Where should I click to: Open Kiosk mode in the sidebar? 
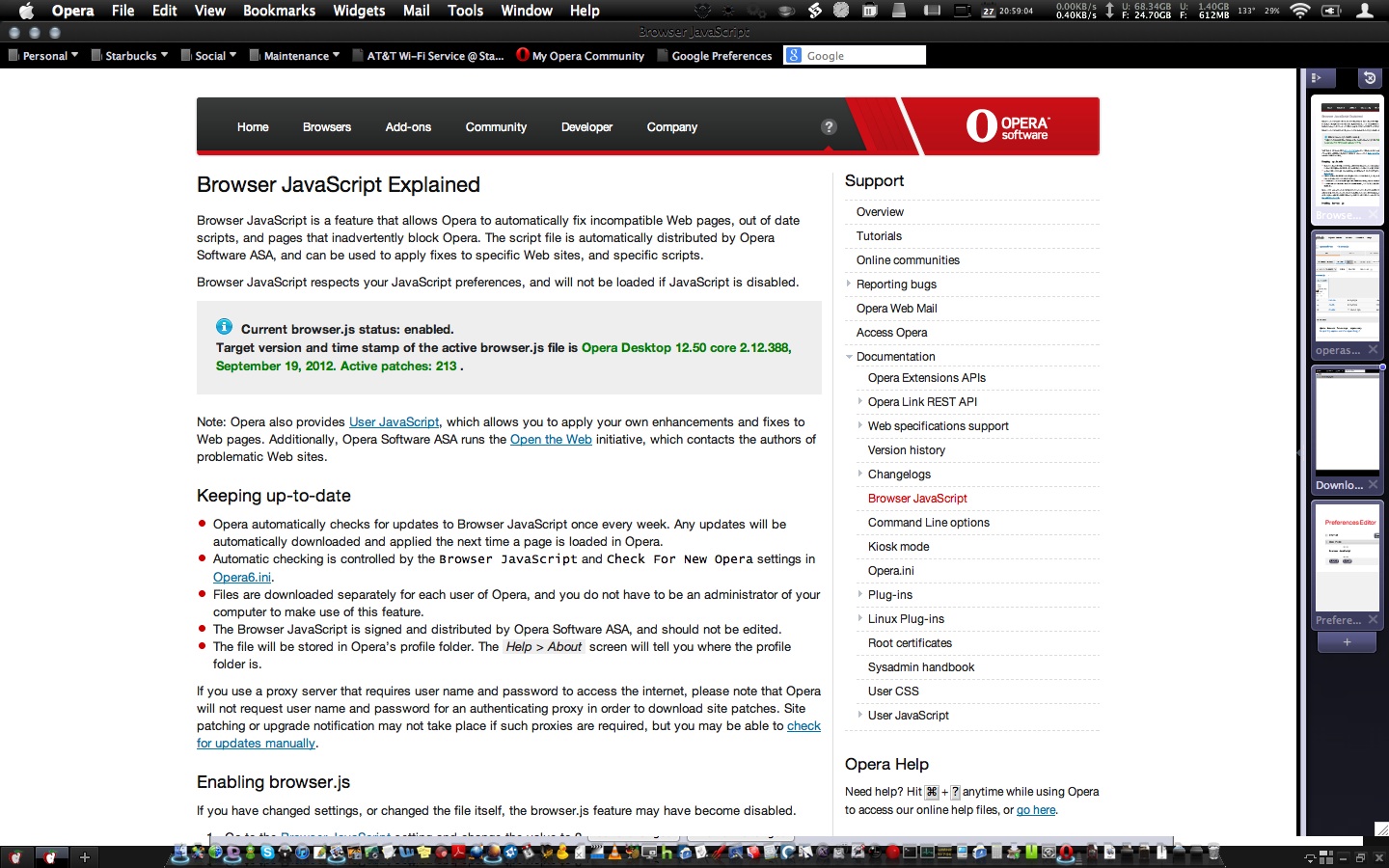point(899,546)
